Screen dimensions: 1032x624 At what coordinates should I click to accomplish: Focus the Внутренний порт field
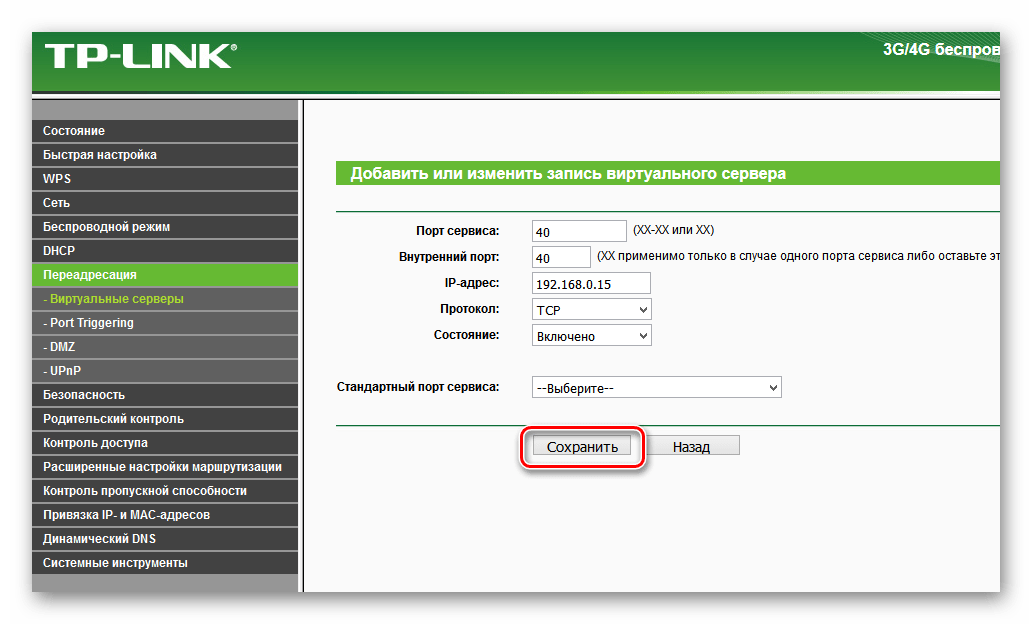pos(561,258)
